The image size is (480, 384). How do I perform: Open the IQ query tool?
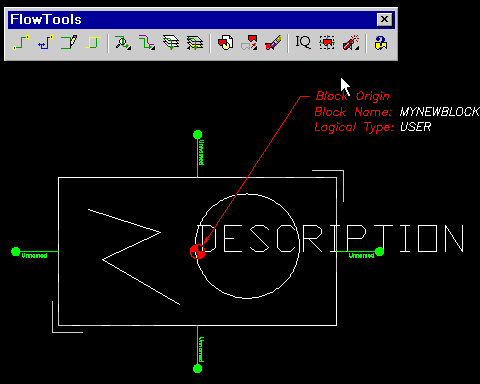click(x=303, y=43)
